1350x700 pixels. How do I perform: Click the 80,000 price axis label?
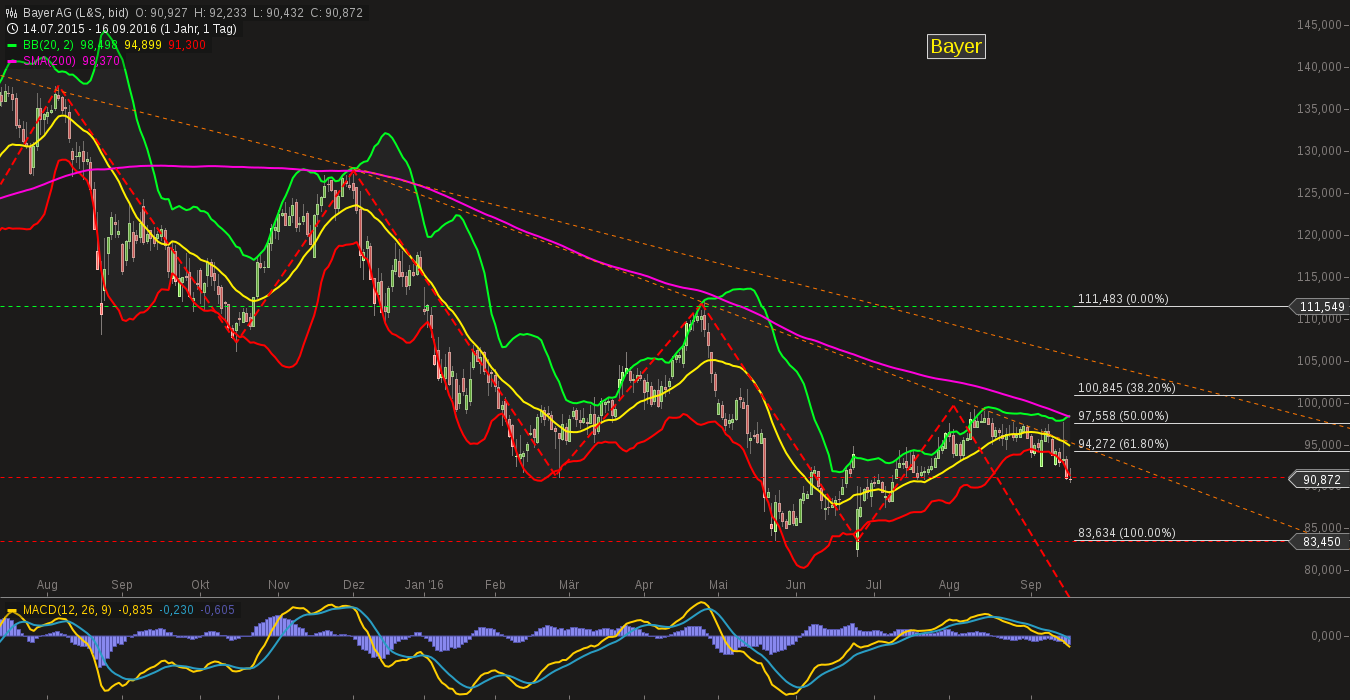[1322, 570]
